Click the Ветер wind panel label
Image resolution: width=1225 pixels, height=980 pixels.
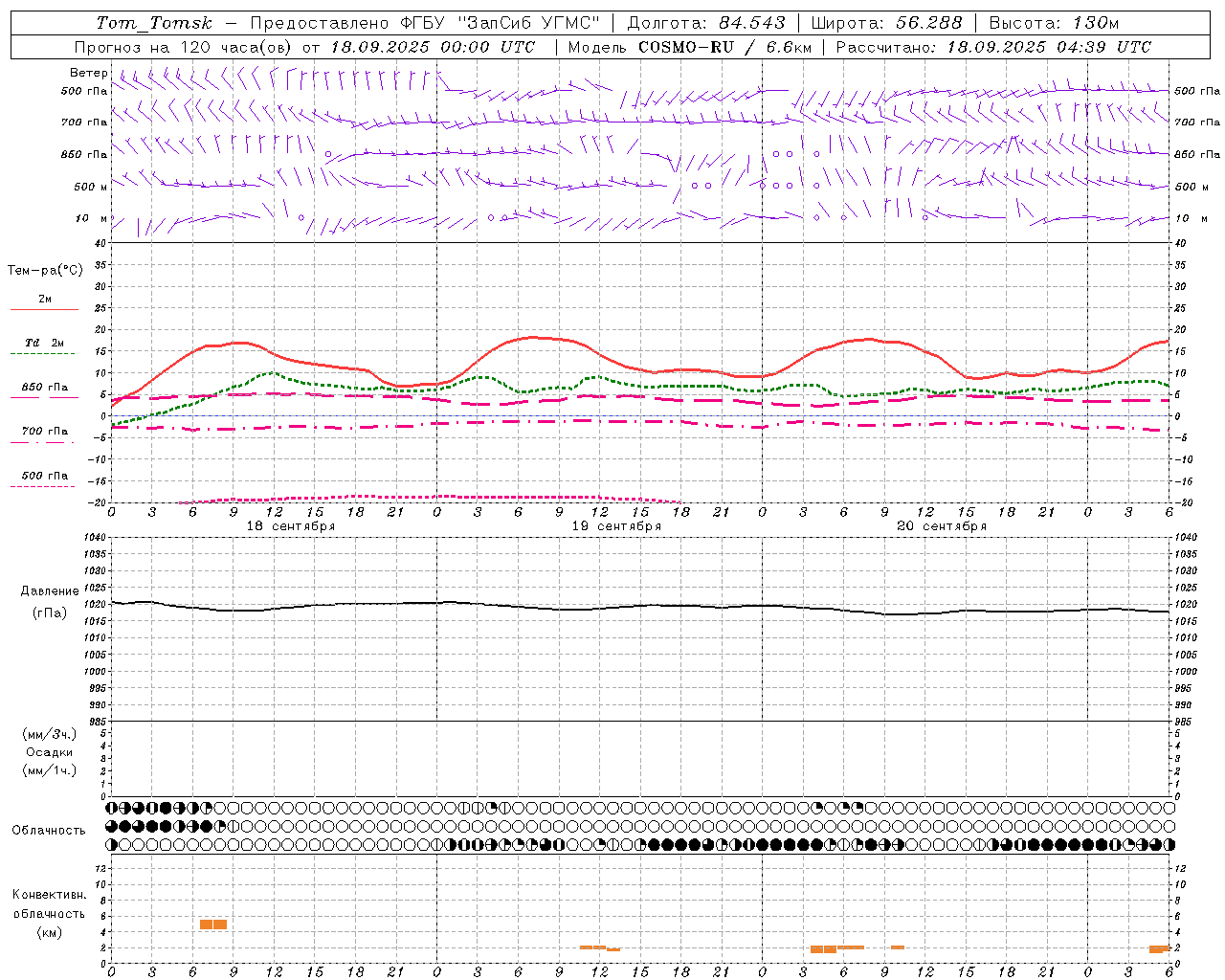pyautogui.click(x=89, y=73)
